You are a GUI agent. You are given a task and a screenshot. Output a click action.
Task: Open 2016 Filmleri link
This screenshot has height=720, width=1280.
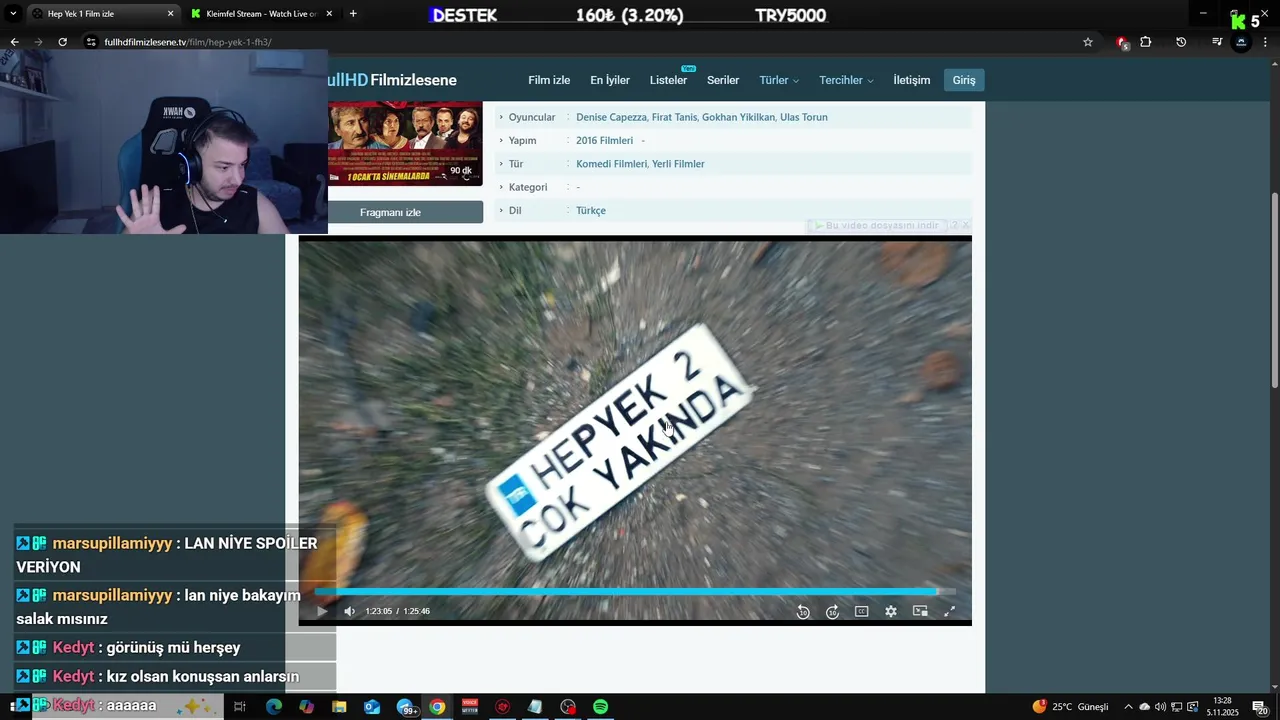(604, 141)
